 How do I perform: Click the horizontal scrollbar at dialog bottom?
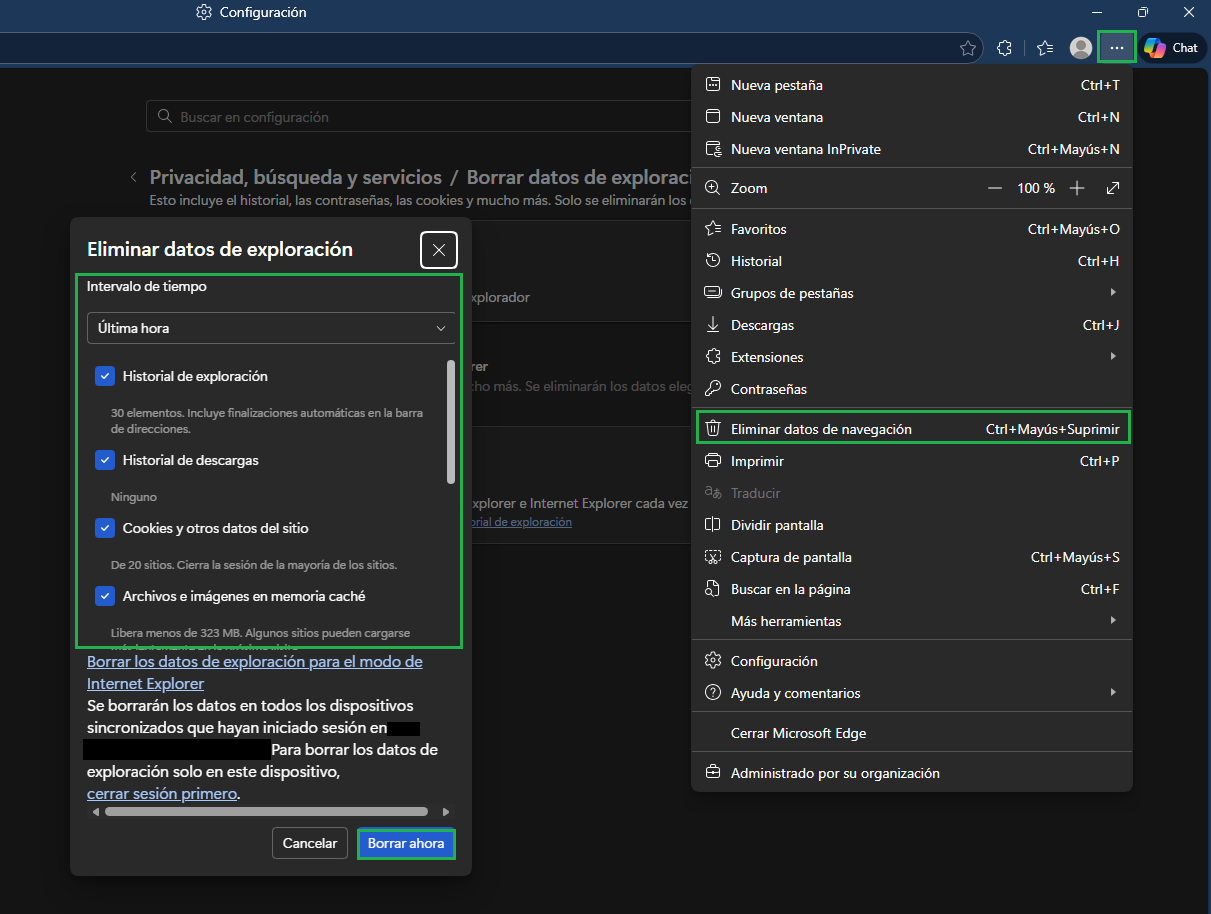coord(266,812)
